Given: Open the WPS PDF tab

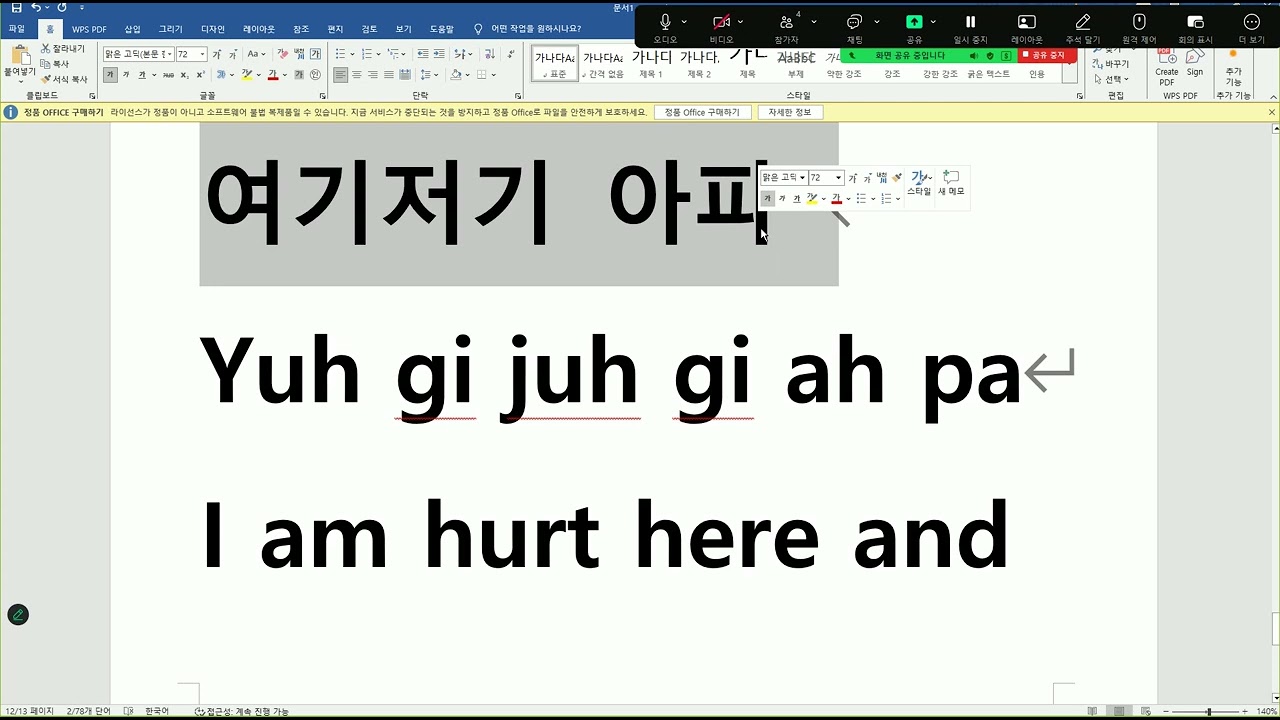Looking at the screenshot, I should tap(89, 29).
